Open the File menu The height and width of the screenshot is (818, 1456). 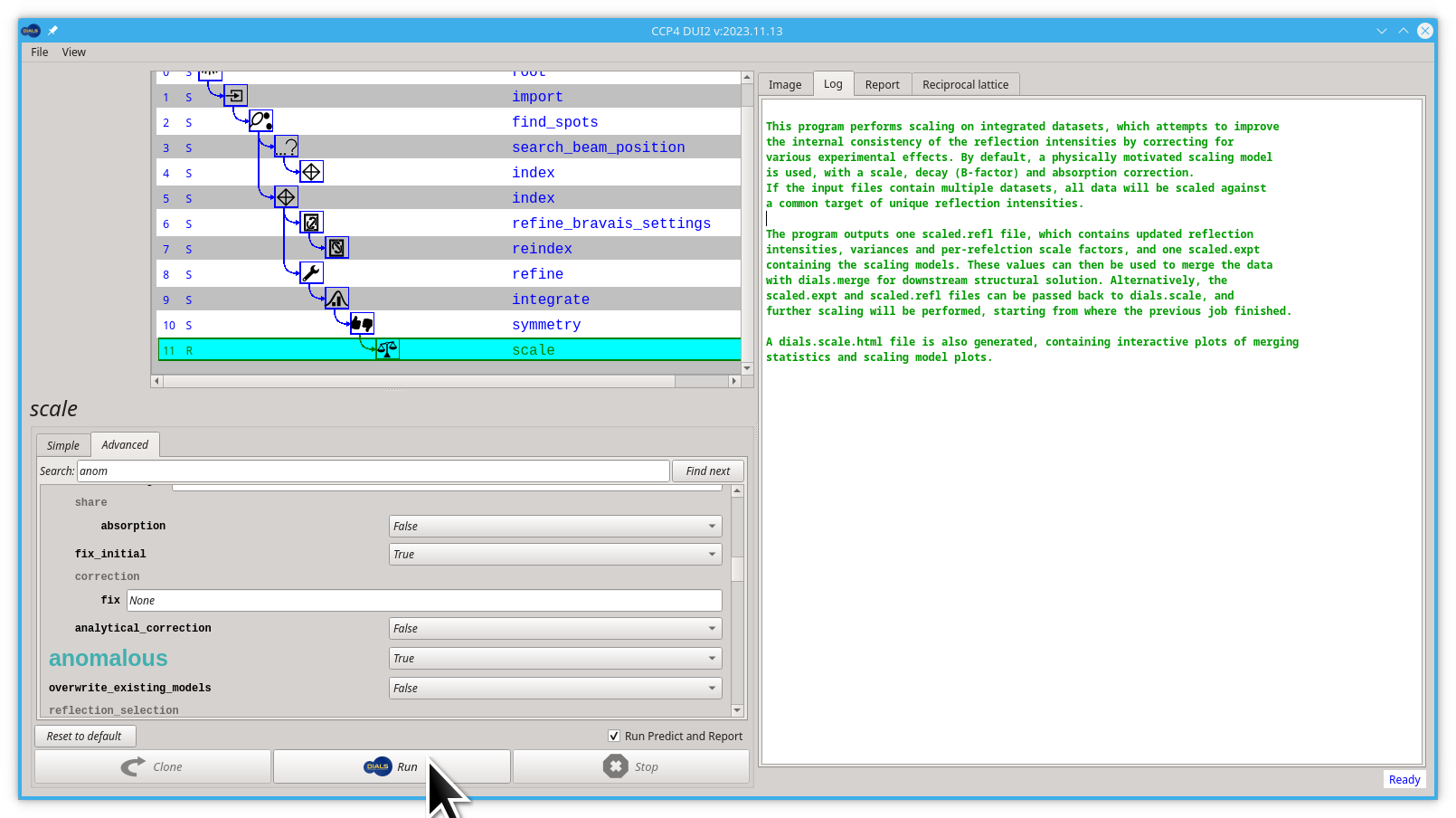tap(39, 52)
